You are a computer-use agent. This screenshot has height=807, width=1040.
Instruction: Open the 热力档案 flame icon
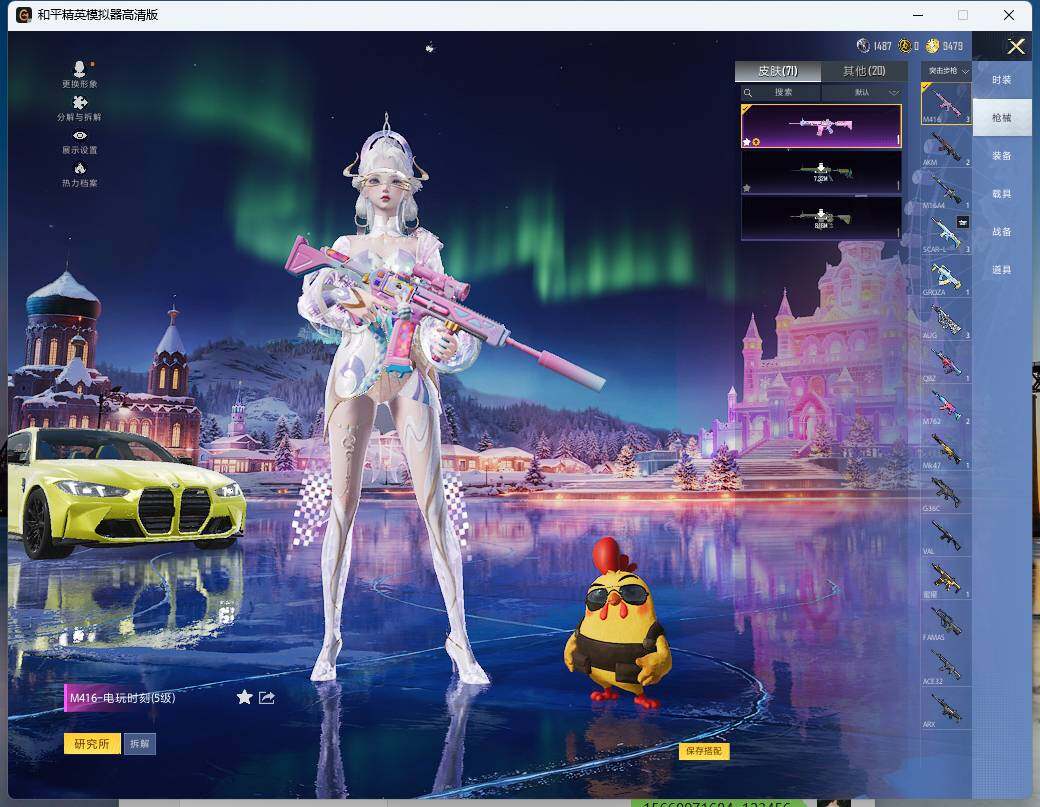point(80,168)
